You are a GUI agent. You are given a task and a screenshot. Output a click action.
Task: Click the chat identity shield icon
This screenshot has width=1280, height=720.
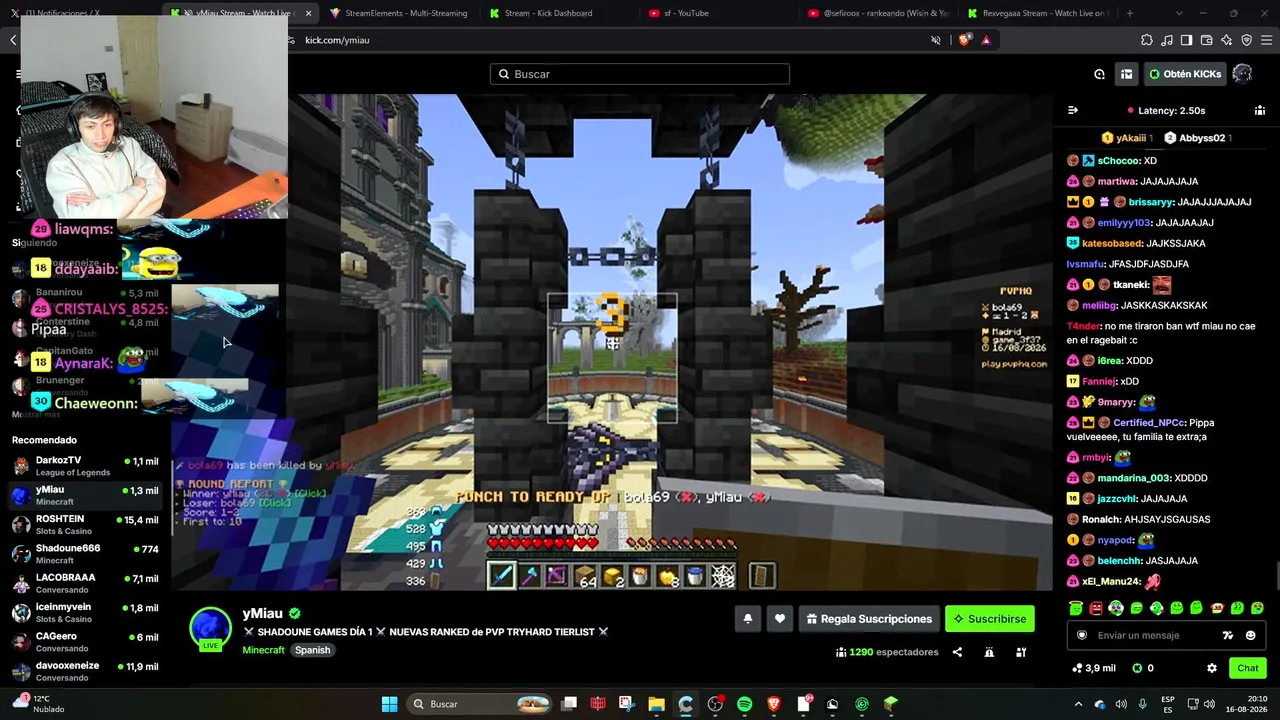(x=1081, y=635)
